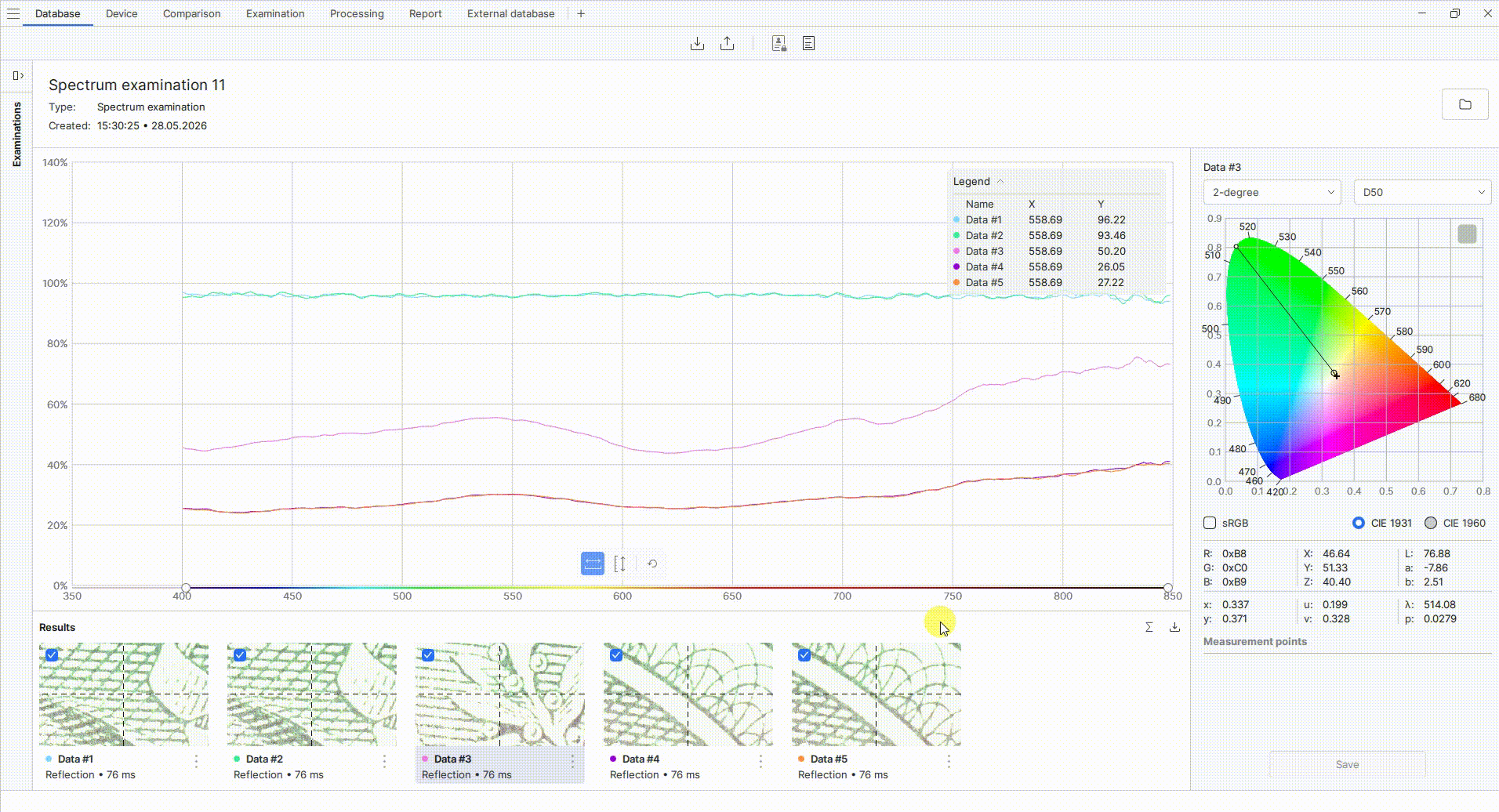Reset the chart zoom

tap(652, 564)
